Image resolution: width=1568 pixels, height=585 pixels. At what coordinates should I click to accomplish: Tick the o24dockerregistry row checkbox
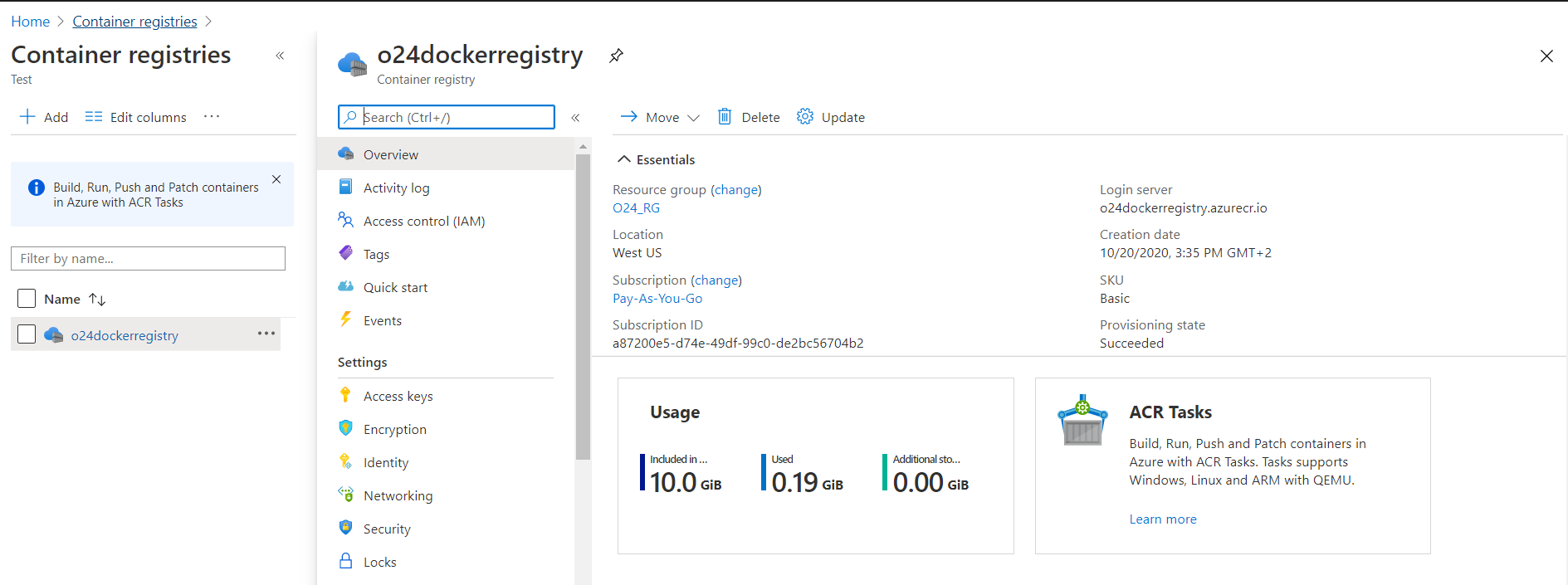(27, 334)
